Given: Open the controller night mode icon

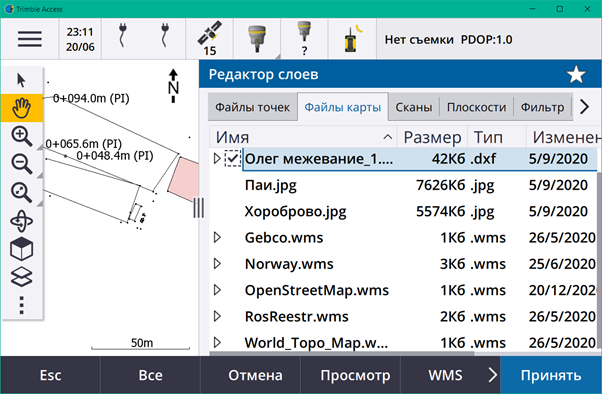Looking at the screenshot, I should coord(352,38).
